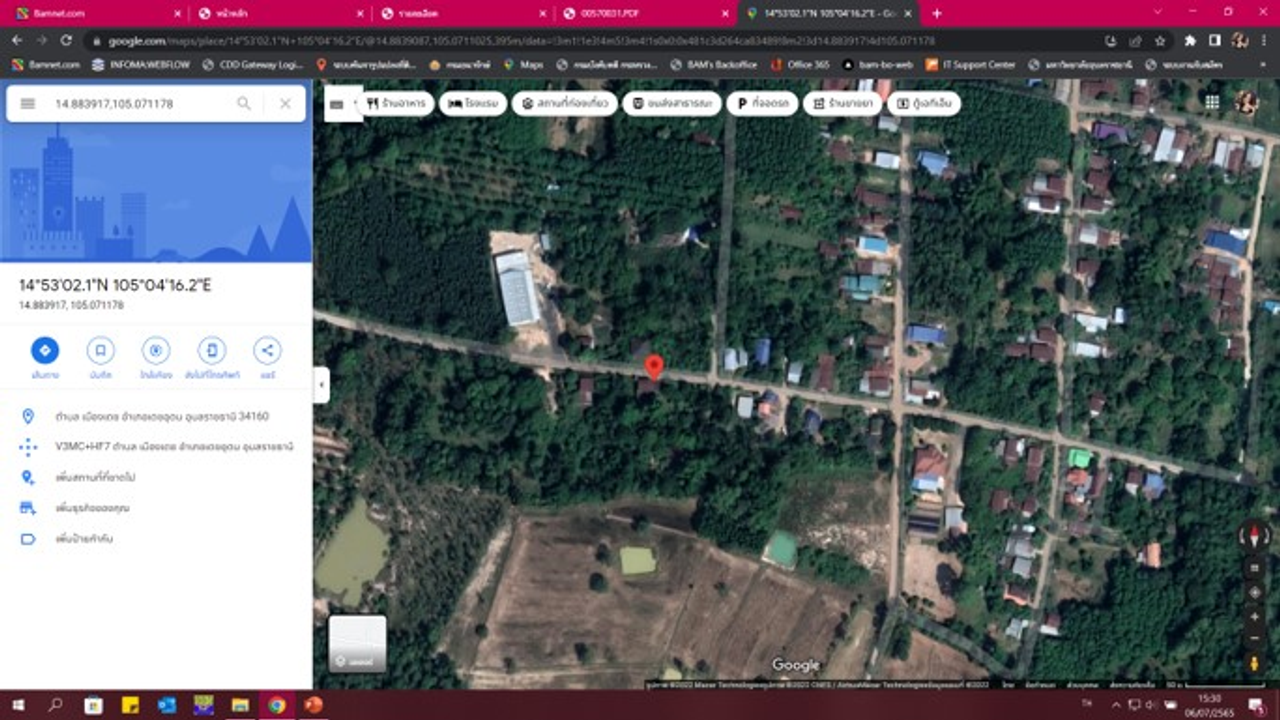The height and width of the screenshot is (720, 1280).
Task: Collapse the side panel with arrow handle
Action: tap(321, 385)
